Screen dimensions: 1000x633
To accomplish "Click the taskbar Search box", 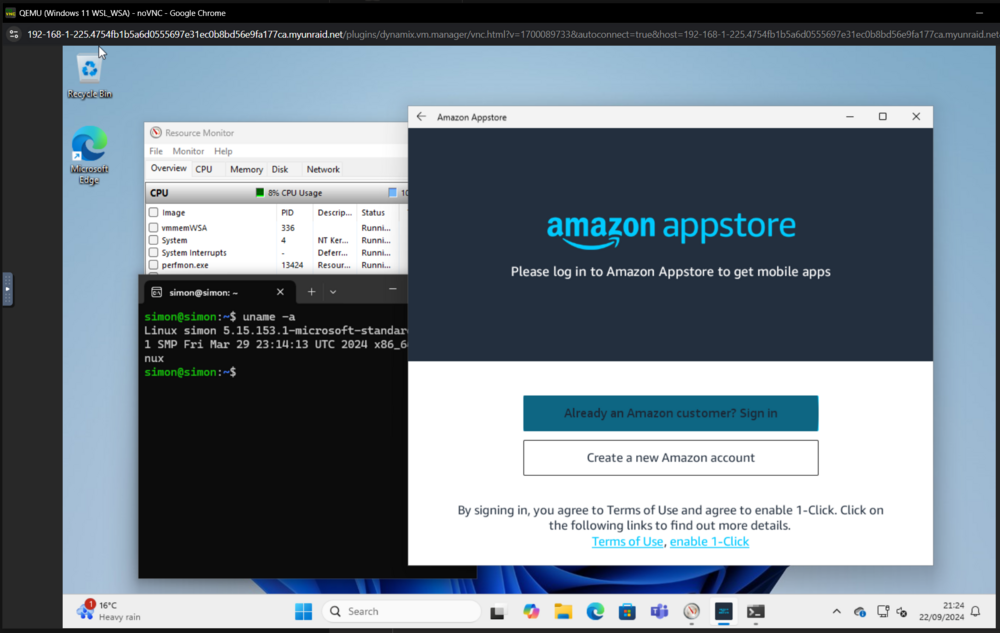I will (402, 611).
